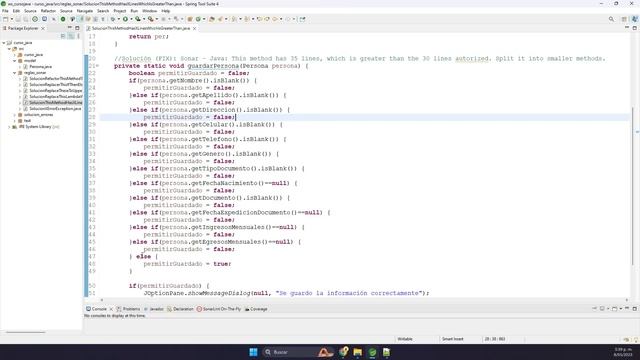Click the green Run launch button

[125, 19]
